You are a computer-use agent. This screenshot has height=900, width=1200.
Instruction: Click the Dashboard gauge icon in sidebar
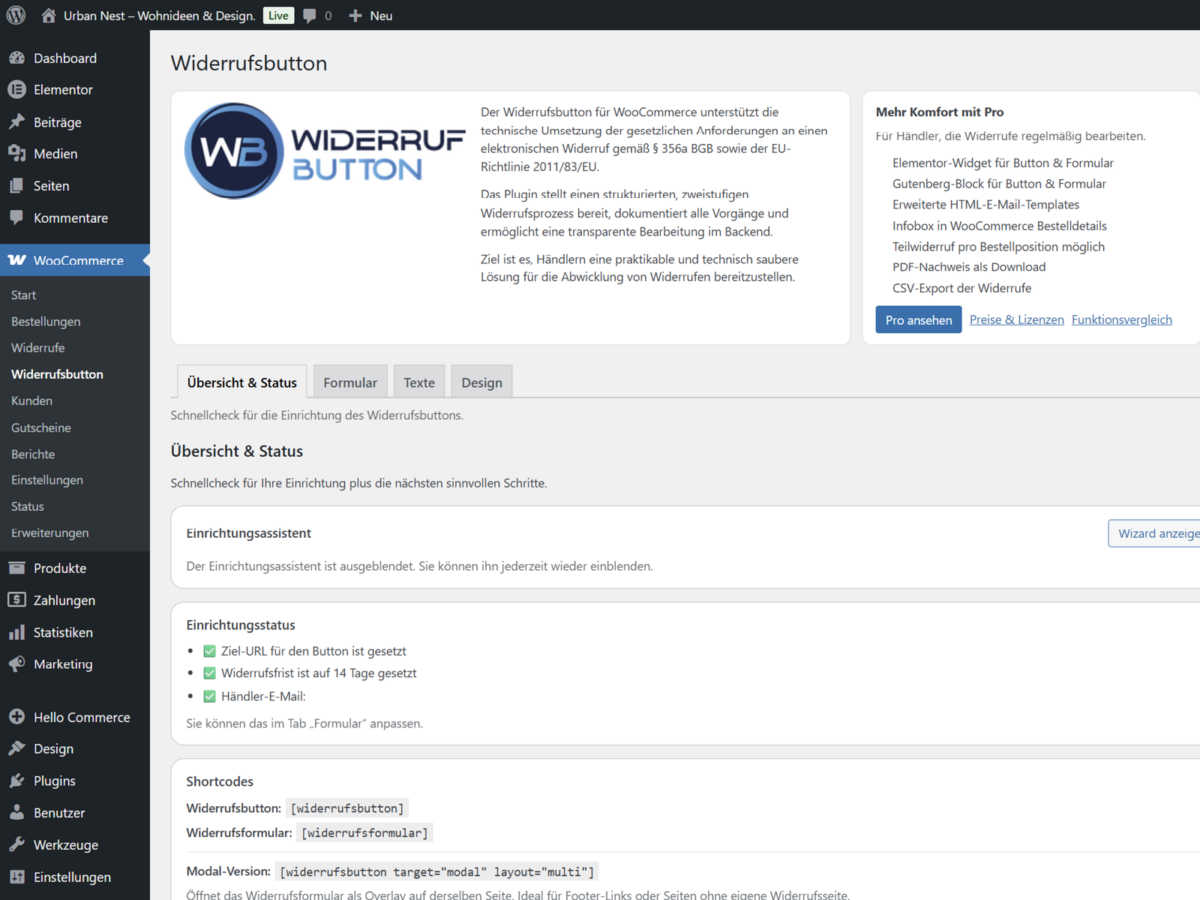click(x=16, y=58)
